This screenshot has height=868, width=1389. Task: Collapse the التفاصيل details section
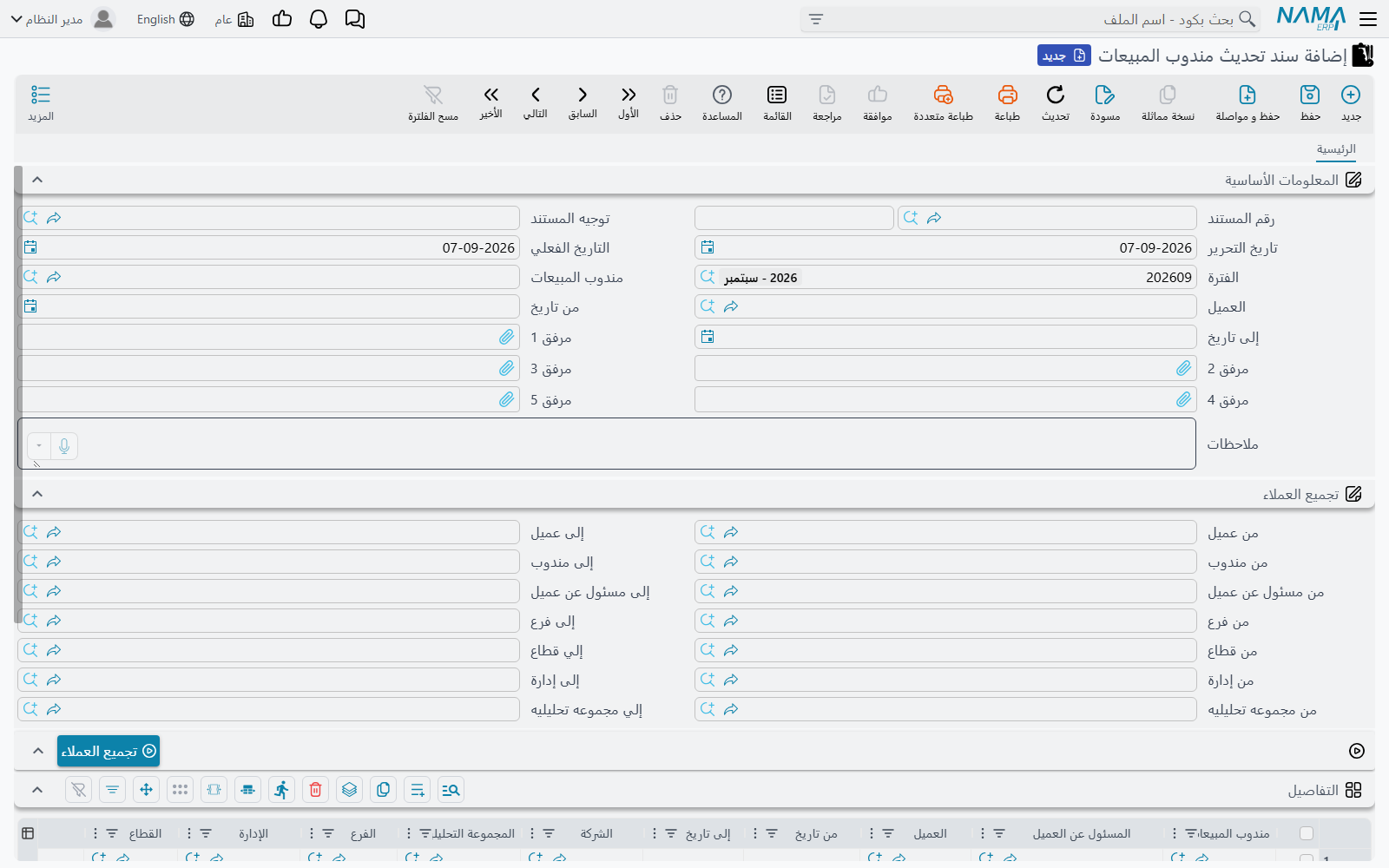(37, 790)
